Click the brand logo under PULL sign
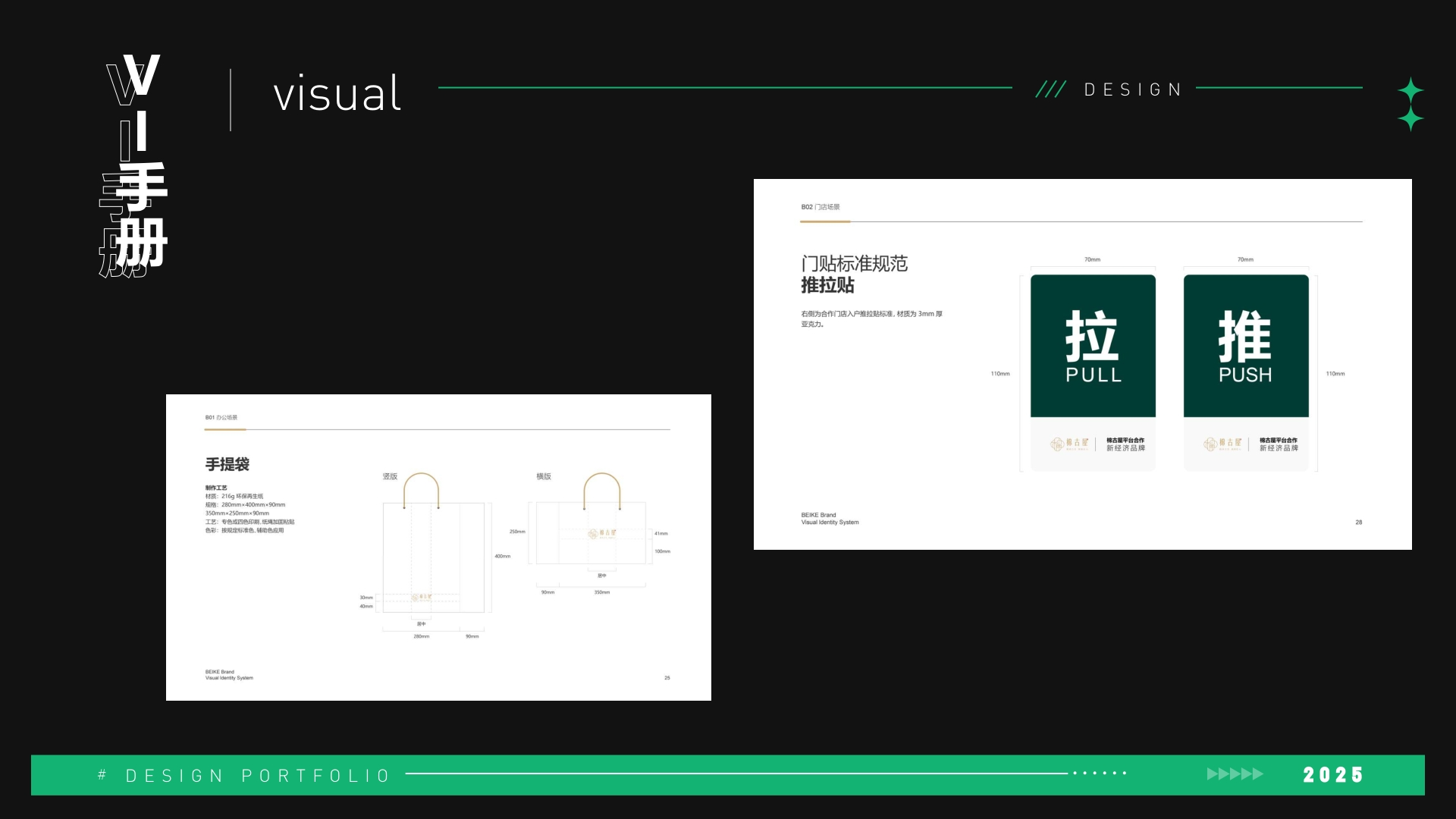The width and height of the screenshot is (1456, 819). tap(1069, 444)
